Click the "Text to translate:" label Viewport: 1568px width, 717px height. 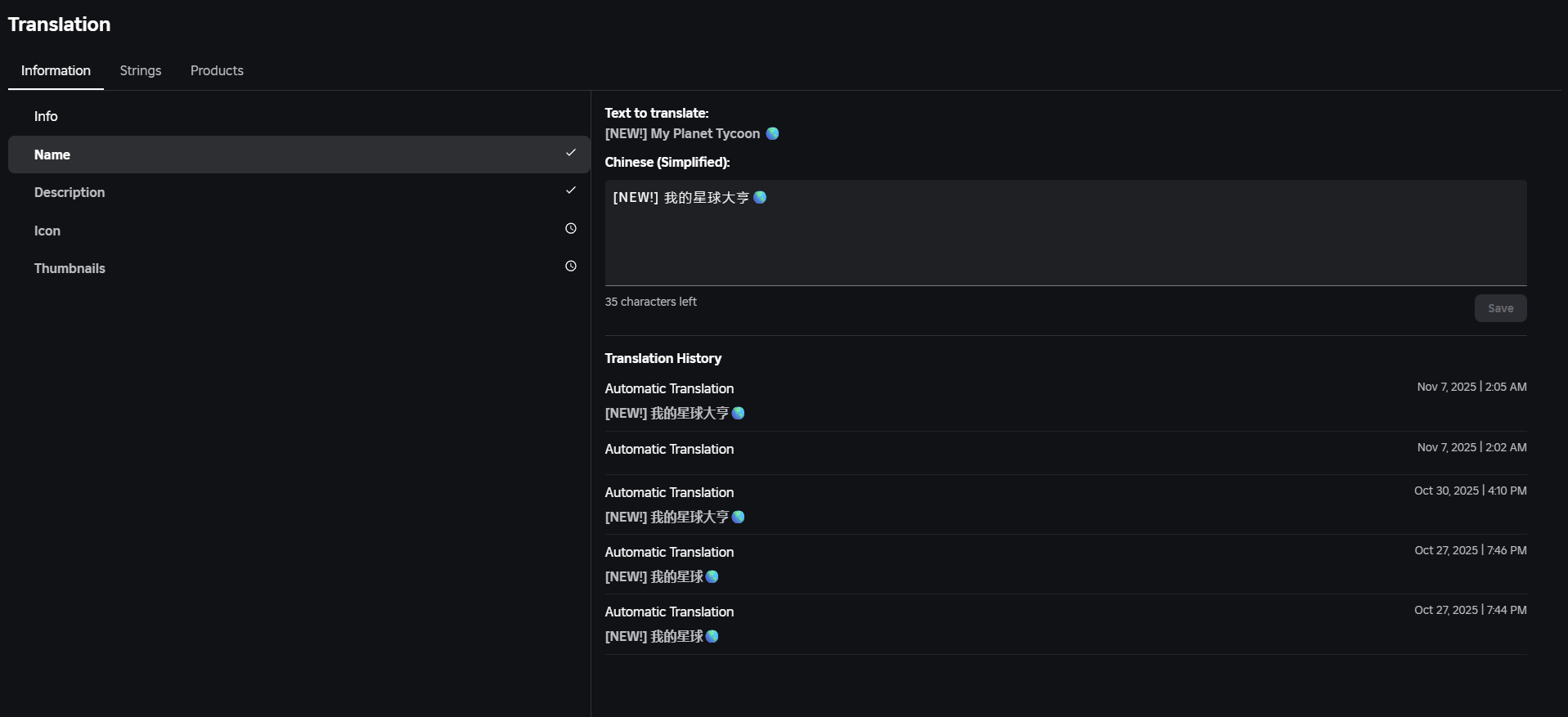pos(657,113)
